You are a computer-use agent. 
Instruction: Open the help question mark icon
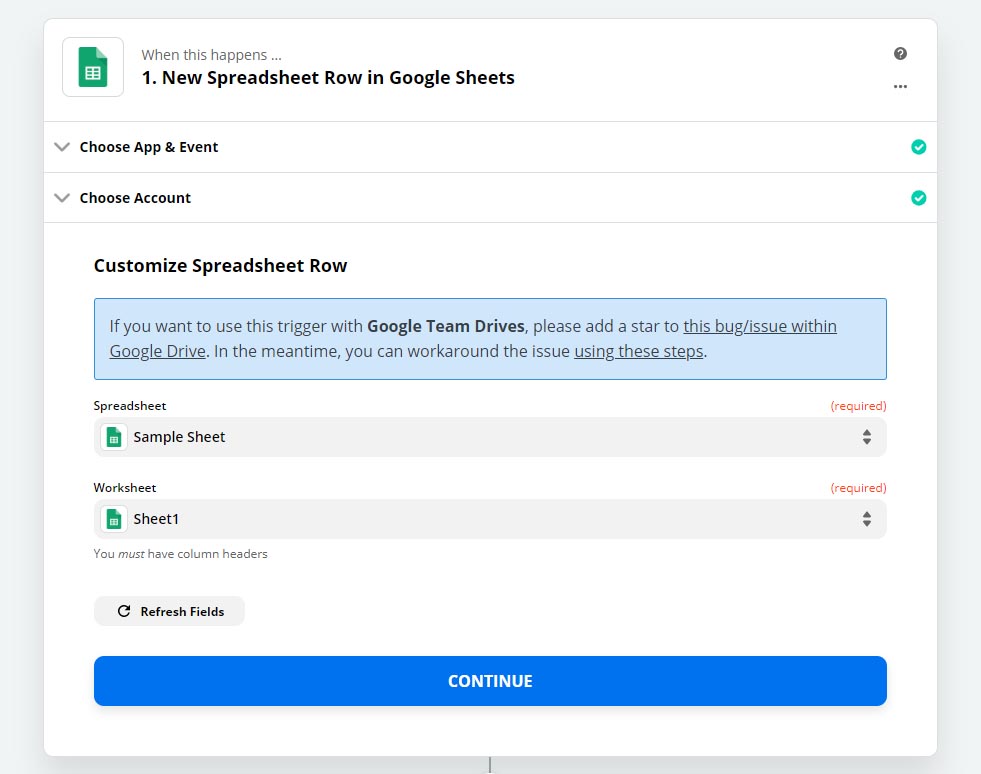[x=900, y=53]
